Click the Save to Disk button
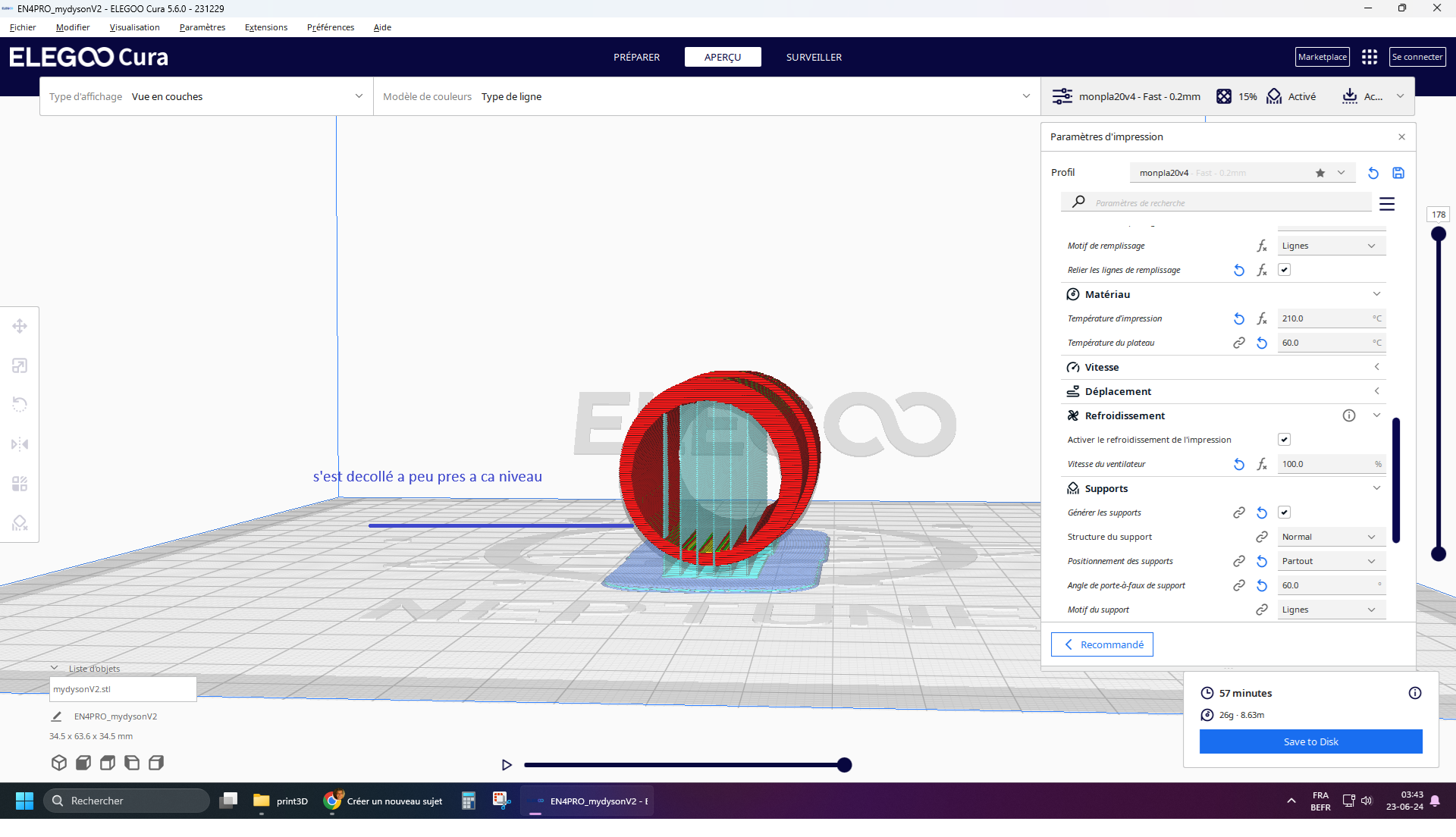Screen dimensions: 1456x837 (x=1310, y=741)
